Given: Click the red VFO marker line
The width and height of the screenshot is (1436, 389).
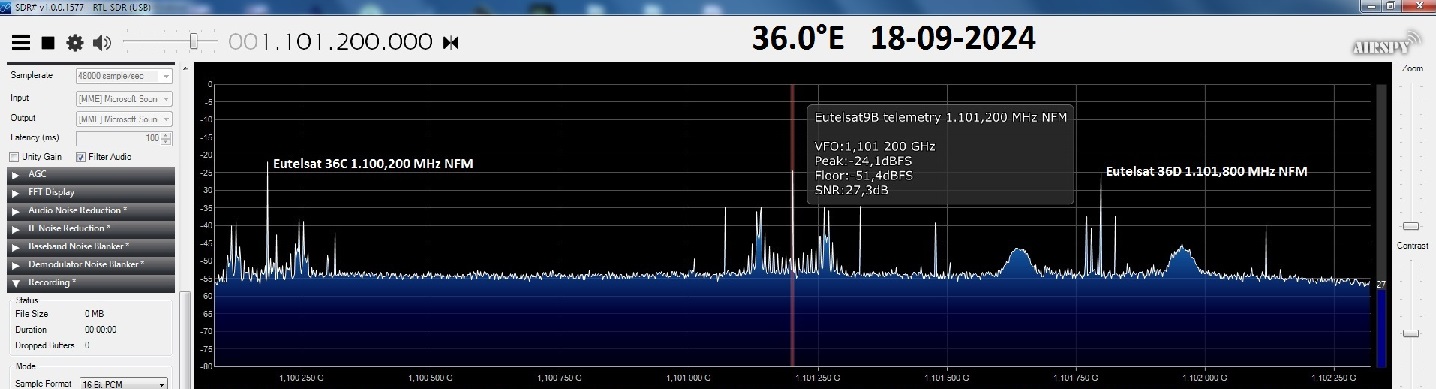Looking at the screenshot, I should pos(793,224).
